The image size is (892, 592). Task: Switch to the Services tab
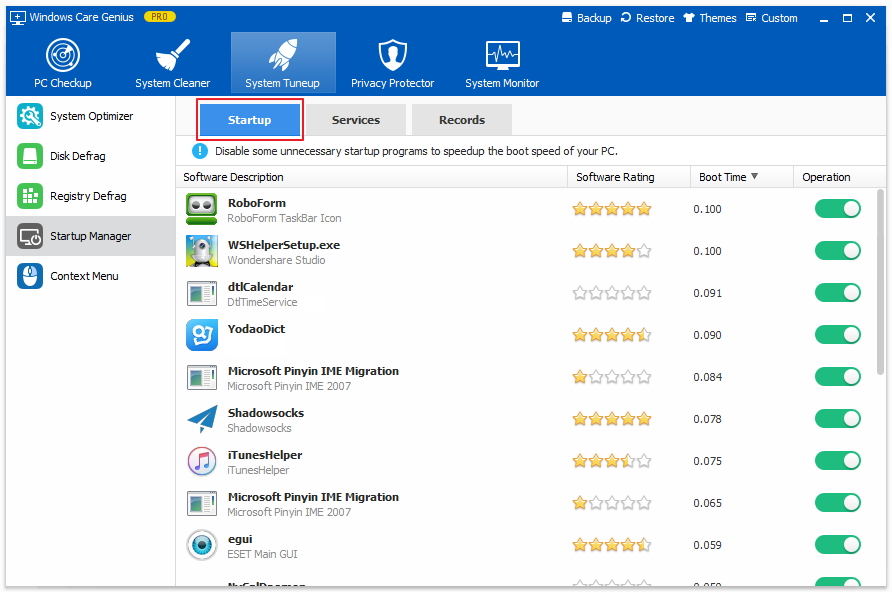click(356, 119)
